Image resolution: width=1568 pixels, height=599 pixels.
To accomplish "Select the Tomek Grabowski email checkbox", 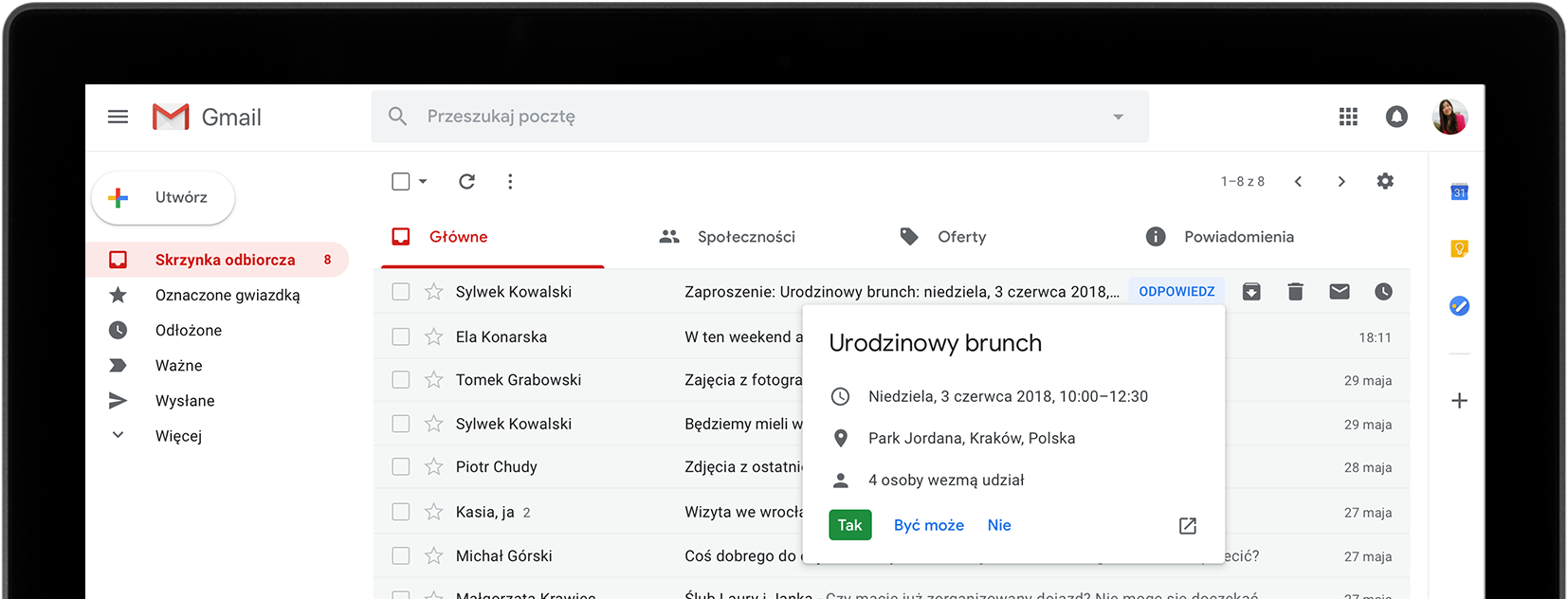I will (401, 380).
